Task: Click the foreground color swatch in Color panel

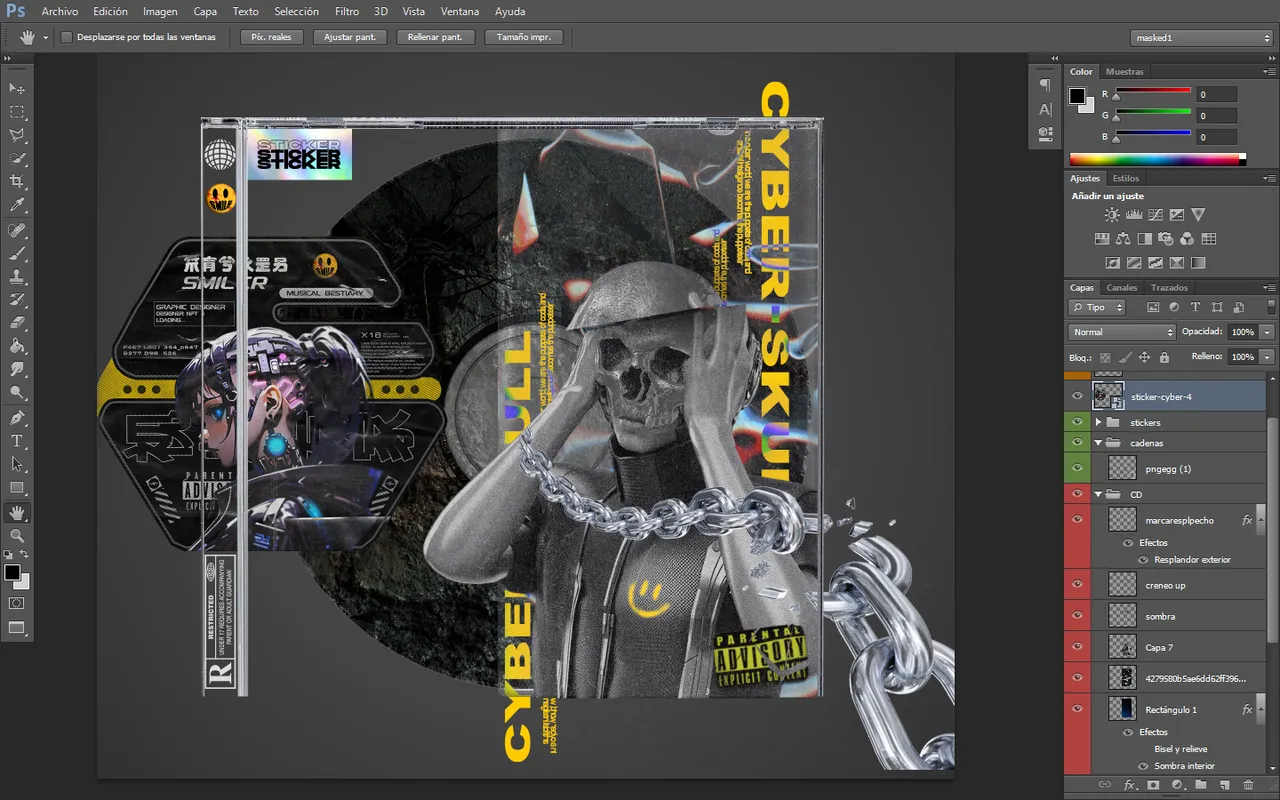Action: 1077,96
